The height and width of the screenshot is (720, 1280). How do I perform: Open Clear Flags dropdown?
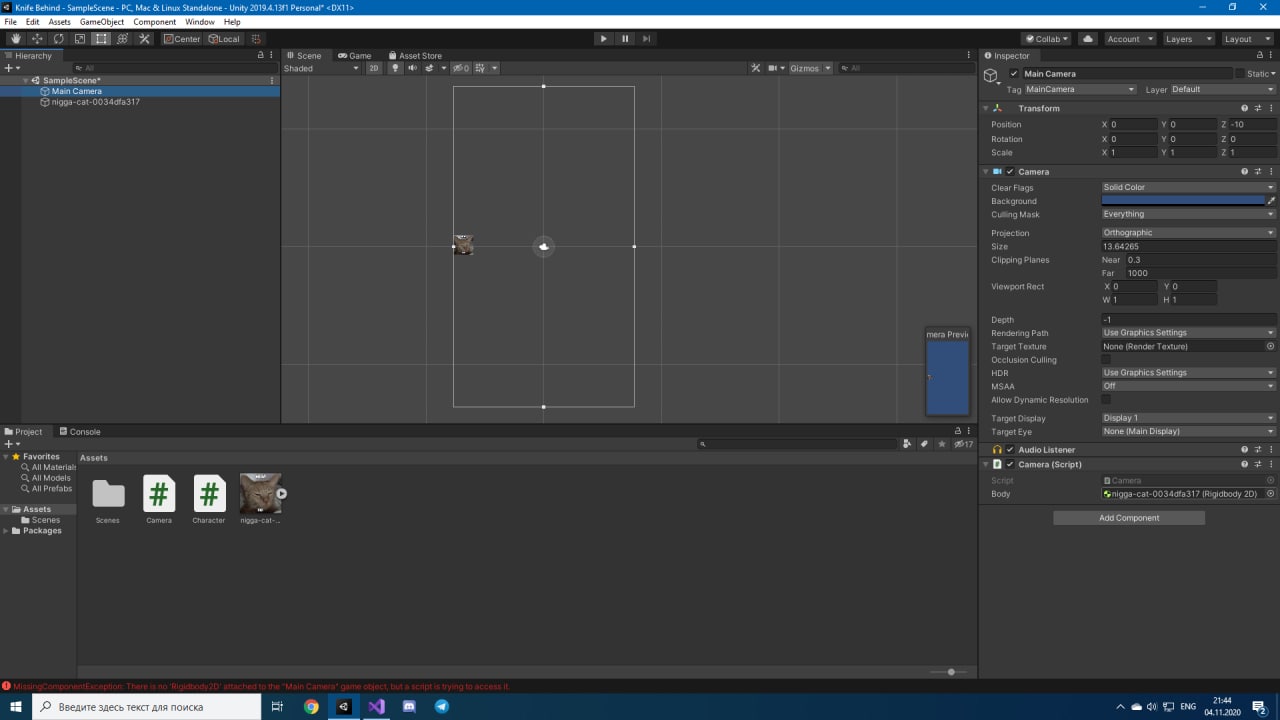coord(1189,187)
